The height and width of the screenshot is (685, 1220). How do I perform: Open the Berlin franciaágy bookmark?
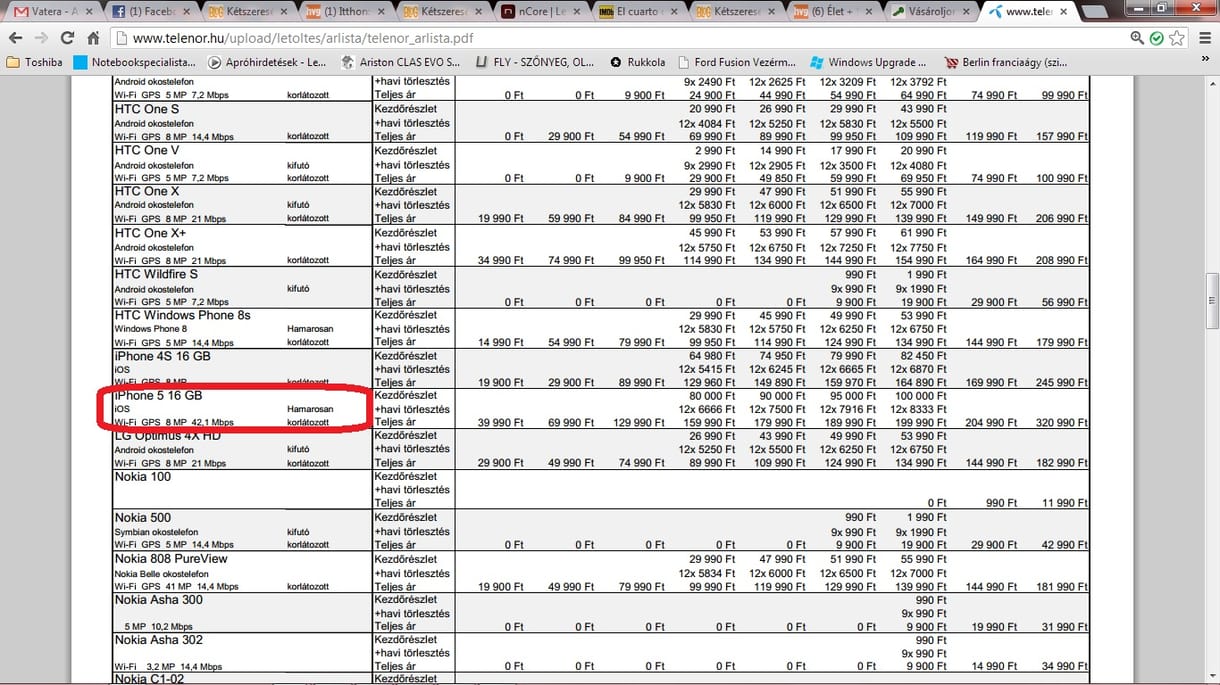pyautogui.click(x=1006, y=62)
